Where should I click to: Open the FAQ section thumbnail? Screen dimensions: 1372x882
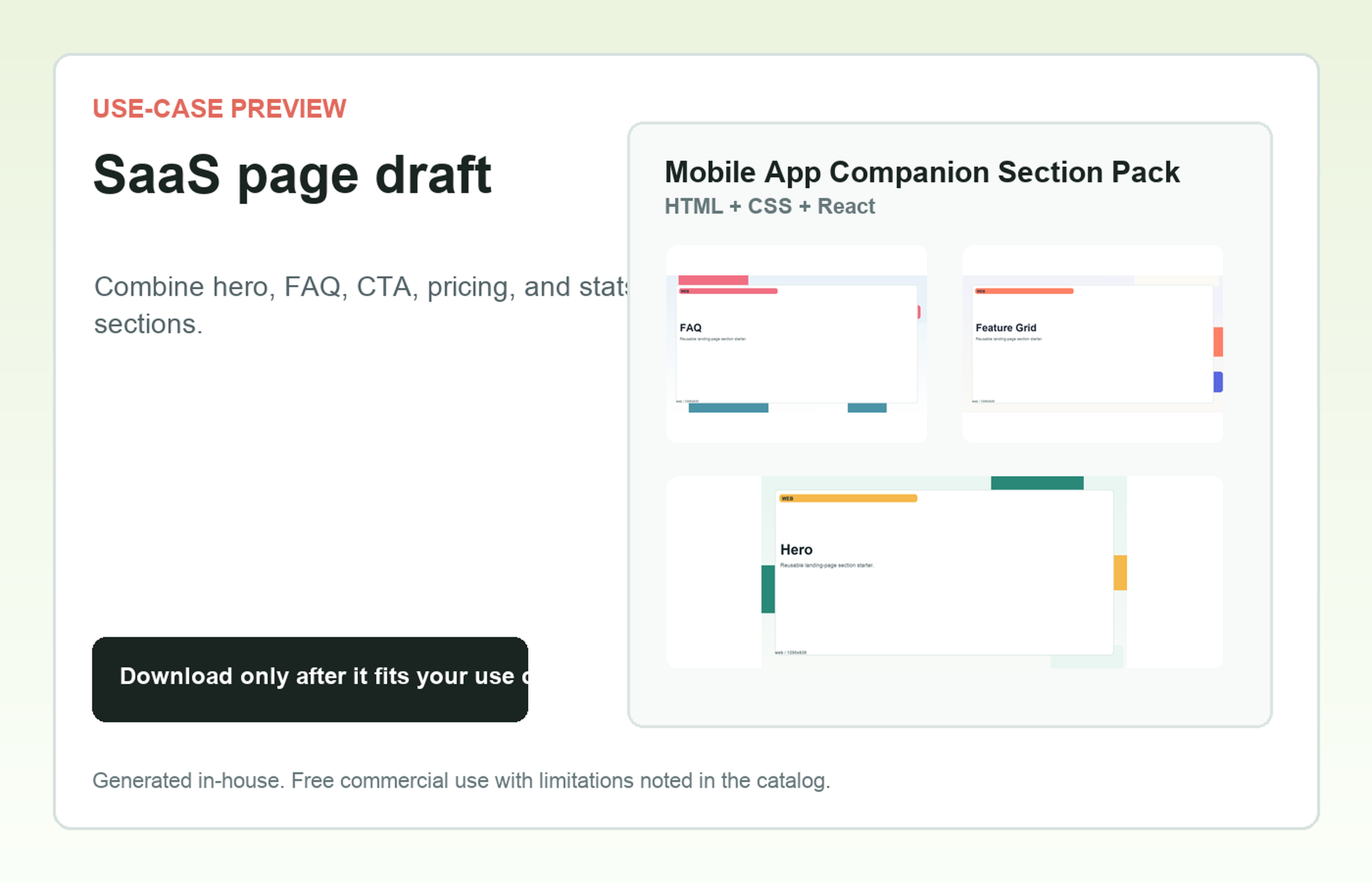click(797, 343)
